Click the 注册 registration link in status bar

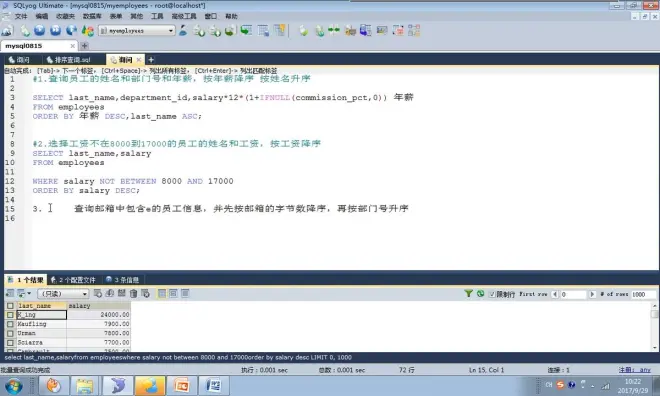pyautogui.click(x=635, y=370)
